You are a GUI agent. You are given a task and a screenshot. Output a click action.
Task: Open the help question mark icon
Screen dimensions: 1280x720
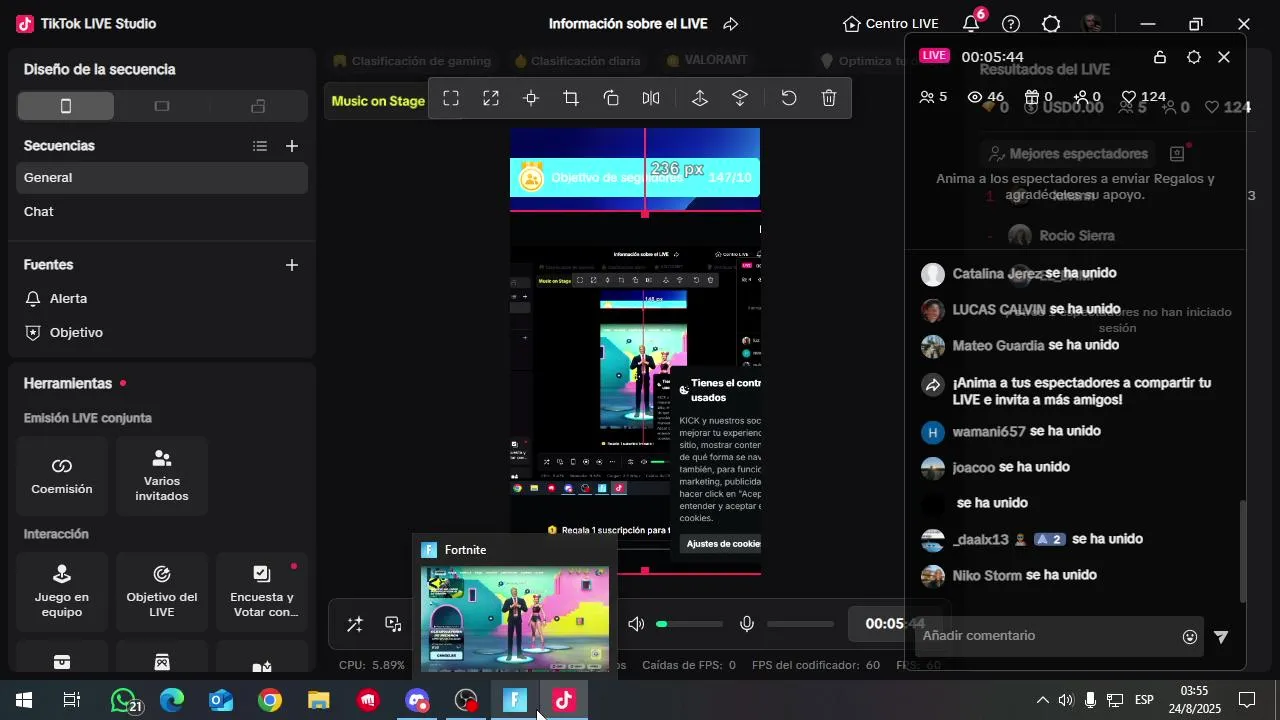[1011, 24]
